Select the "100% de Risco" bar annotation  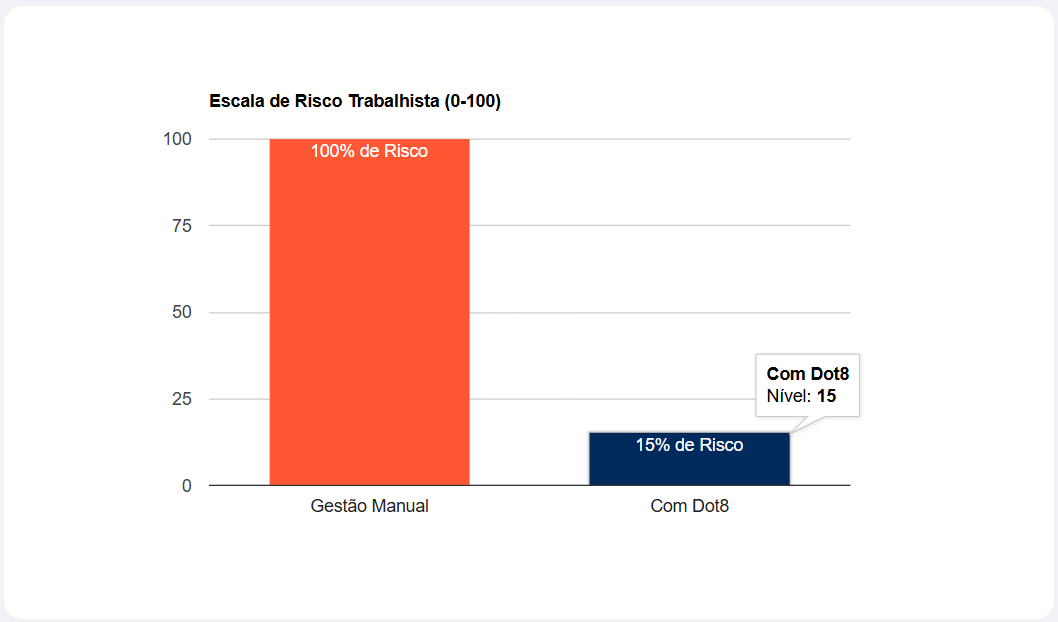click(369, 152)
